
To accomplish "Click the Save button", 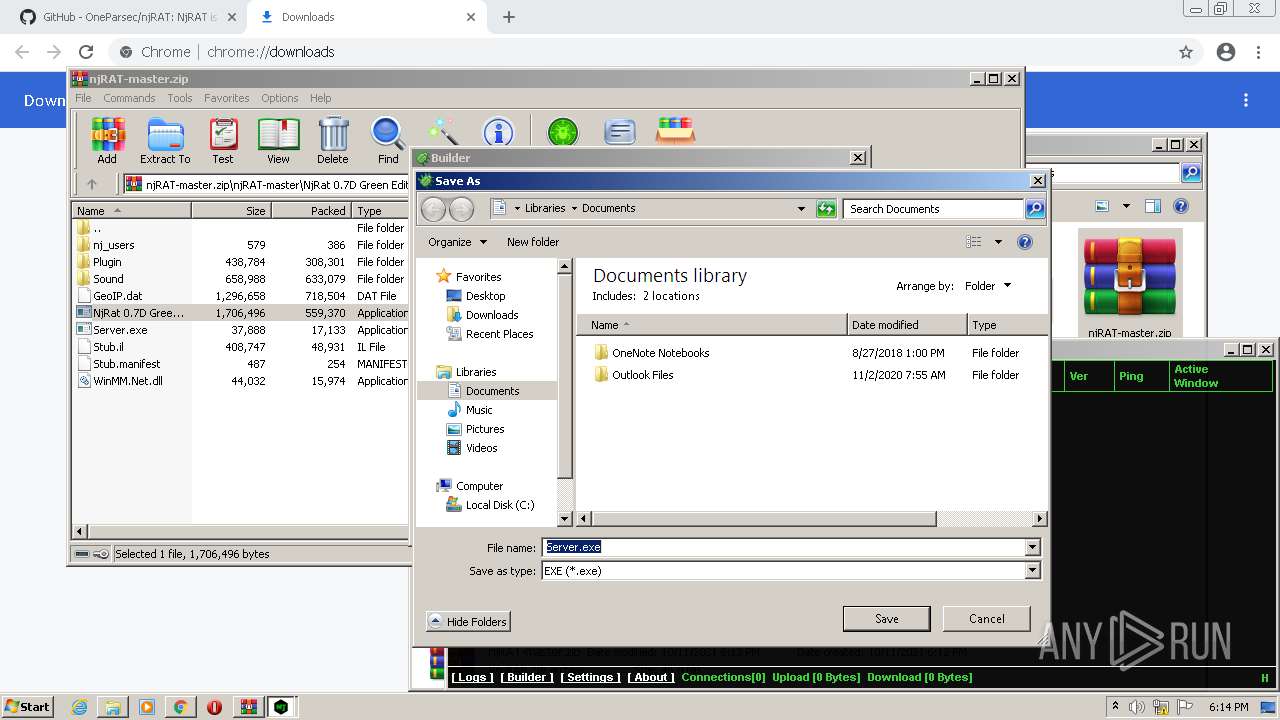I will coord(886,619).
